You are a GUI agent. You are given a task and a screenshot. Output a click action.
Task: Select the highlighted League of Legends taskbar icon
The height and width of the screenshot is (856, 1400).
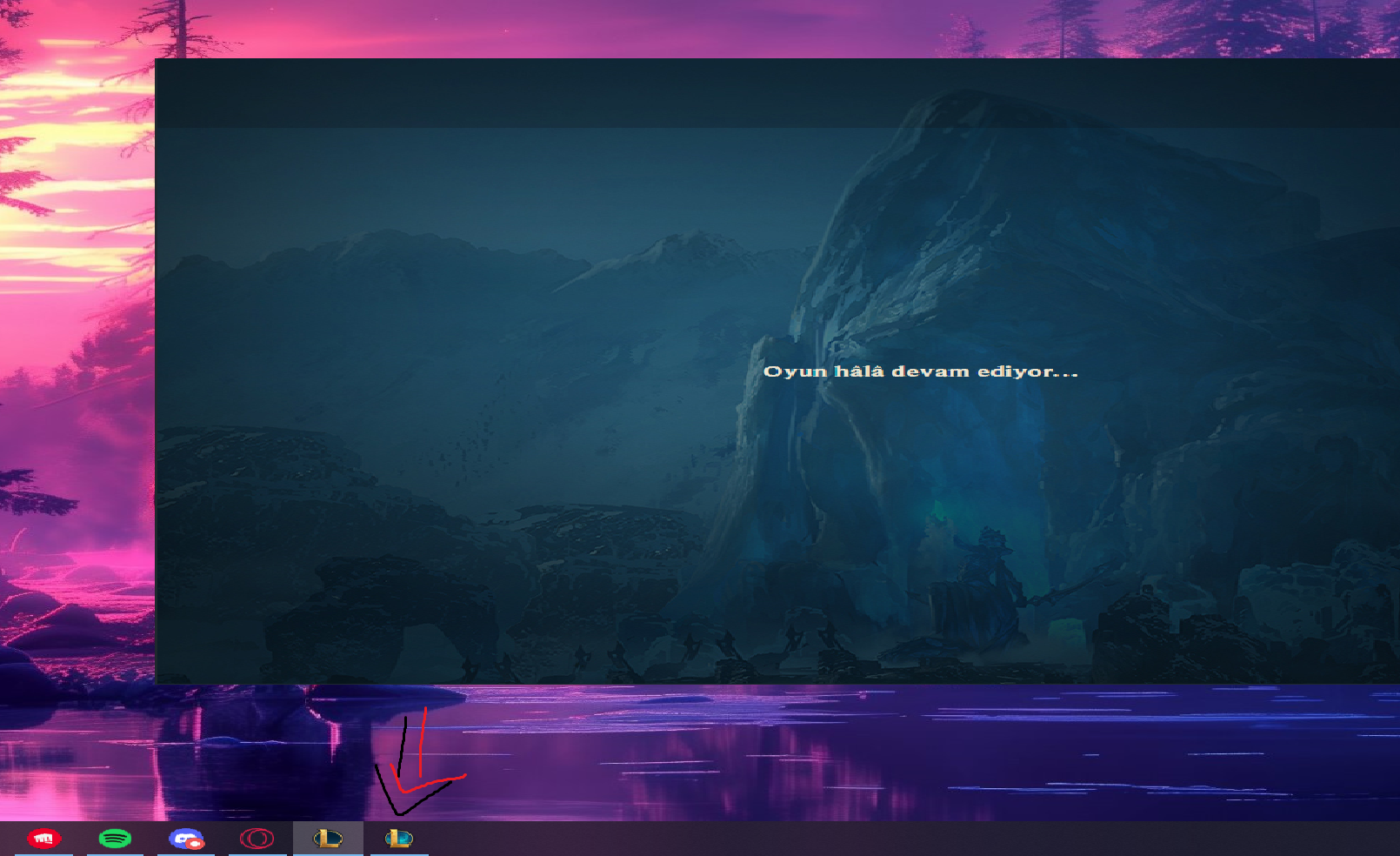tap(328, 839)
